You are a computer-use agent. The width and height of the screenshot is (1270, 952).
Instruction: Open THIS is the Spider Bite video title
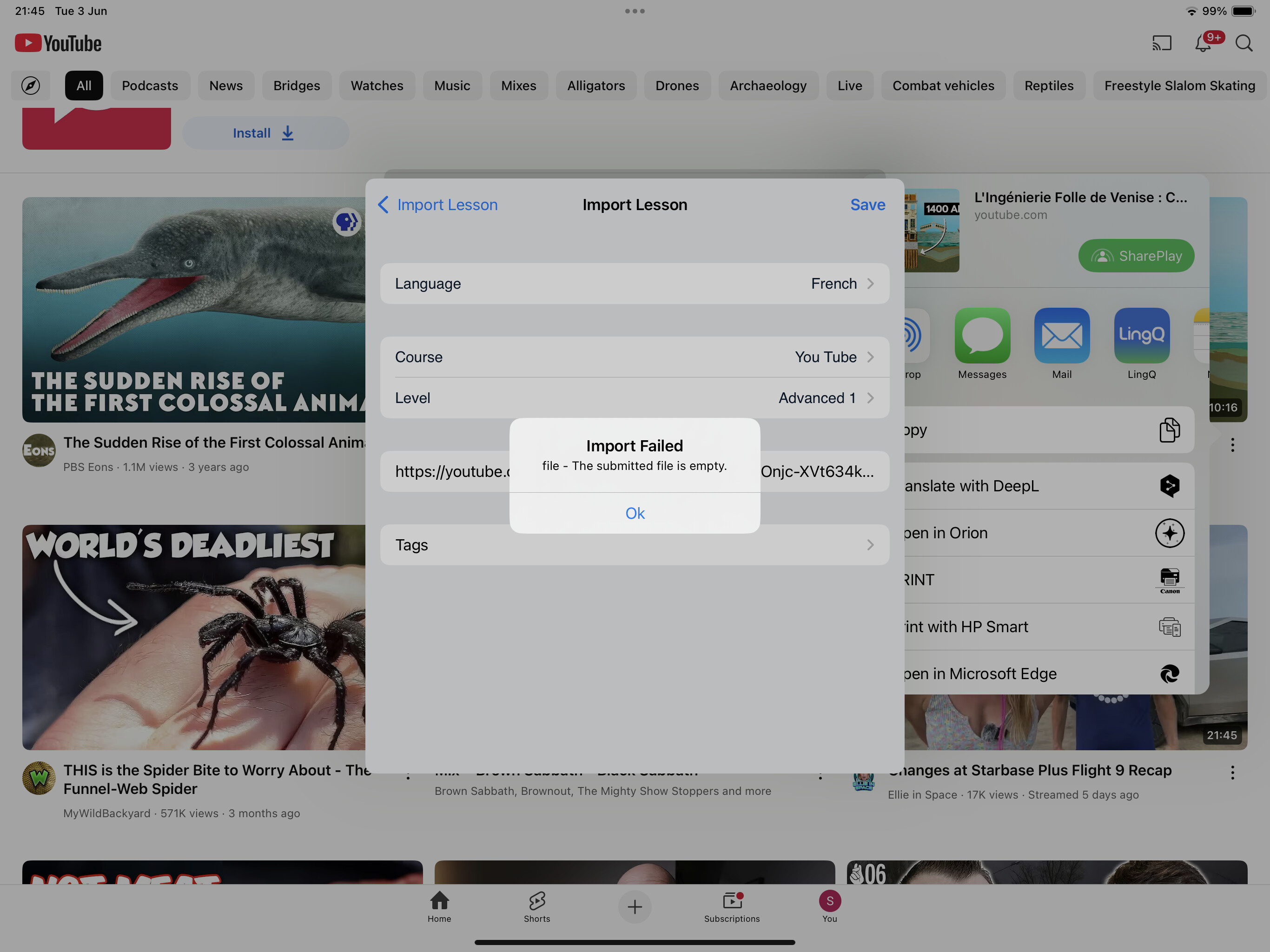click(217, 779)
